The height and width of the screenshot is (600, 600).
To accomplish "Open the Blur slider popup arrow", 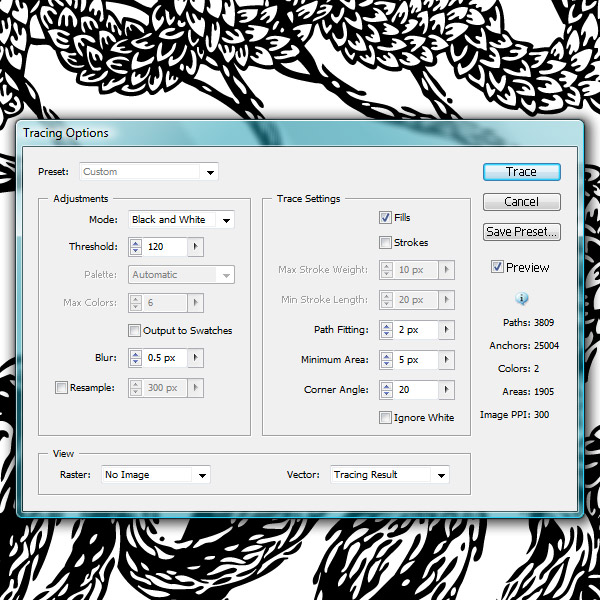I will (196, 358).
